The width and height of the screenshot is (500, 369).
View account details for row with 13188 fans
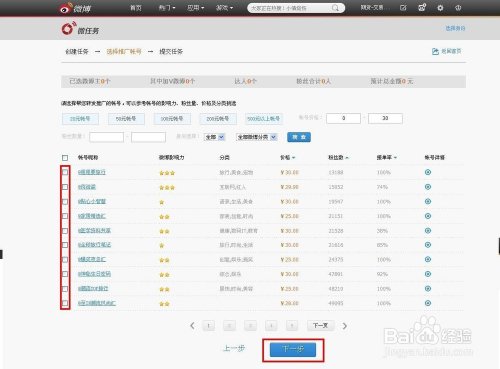tap(428, 172)
